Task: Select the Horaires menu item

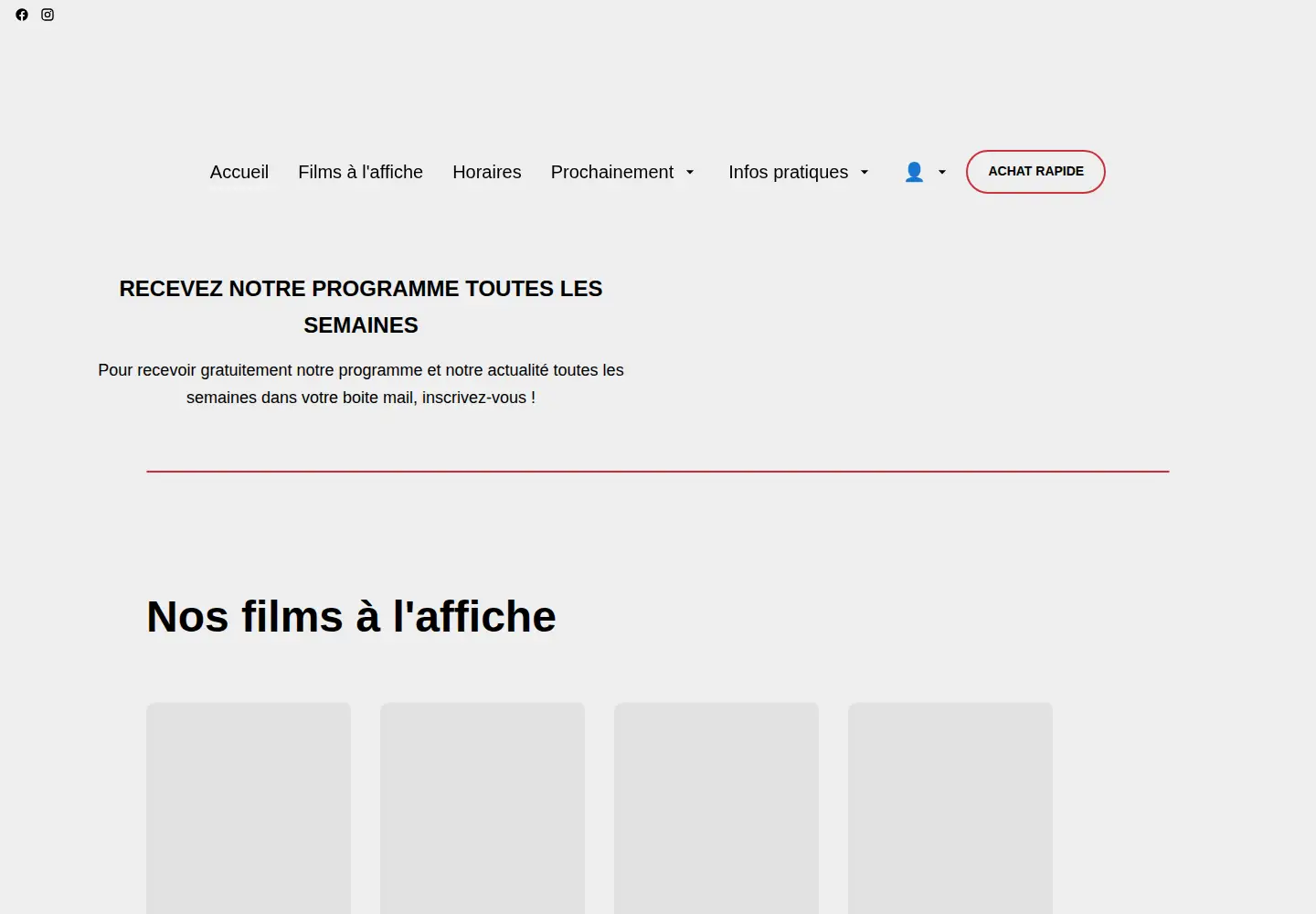Action: (487, 172)
